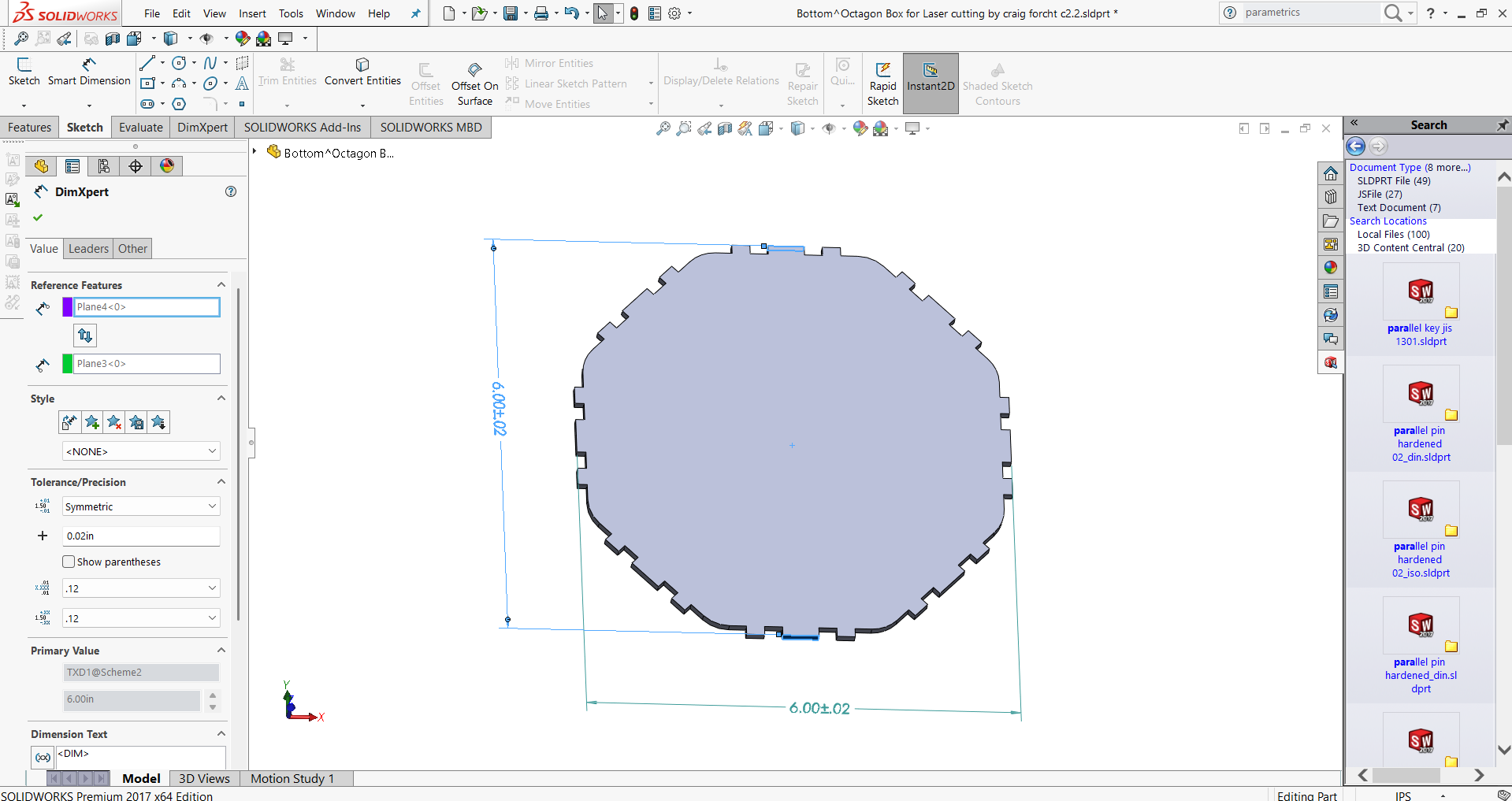1512x801 pixels.
Task: Click the Rebuild traffic light icon
Action: (634, 13)
